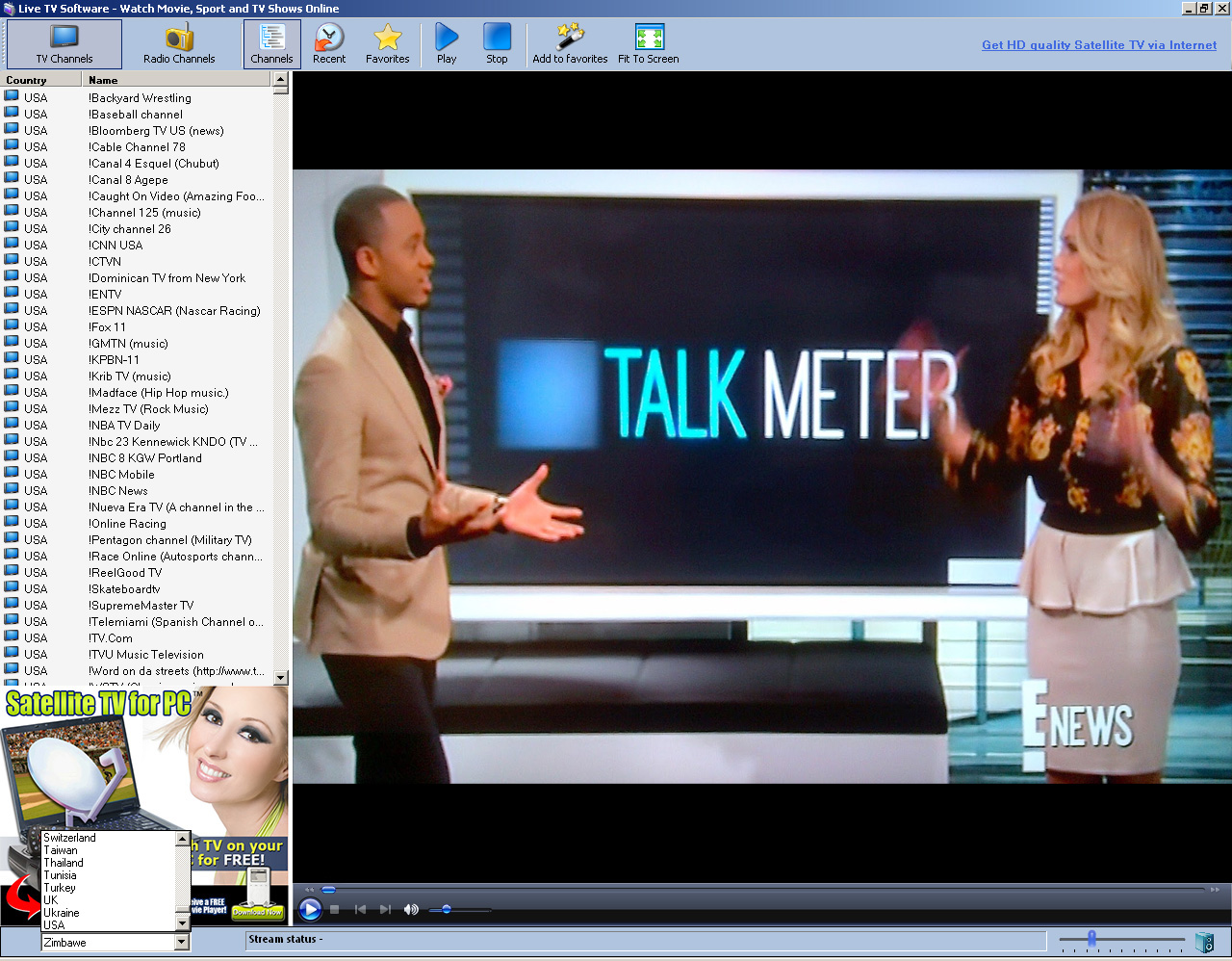Select !Canal 4 Esquel (Chubut)

[x=154, y=164]
